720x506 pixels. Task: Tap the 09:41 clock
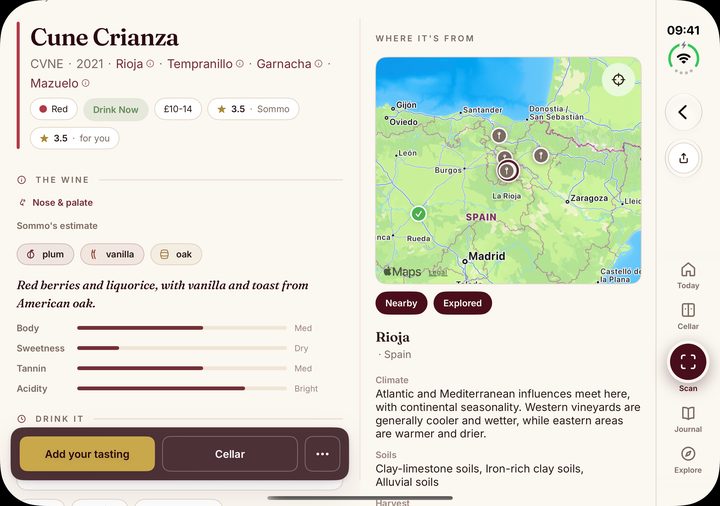683,30
